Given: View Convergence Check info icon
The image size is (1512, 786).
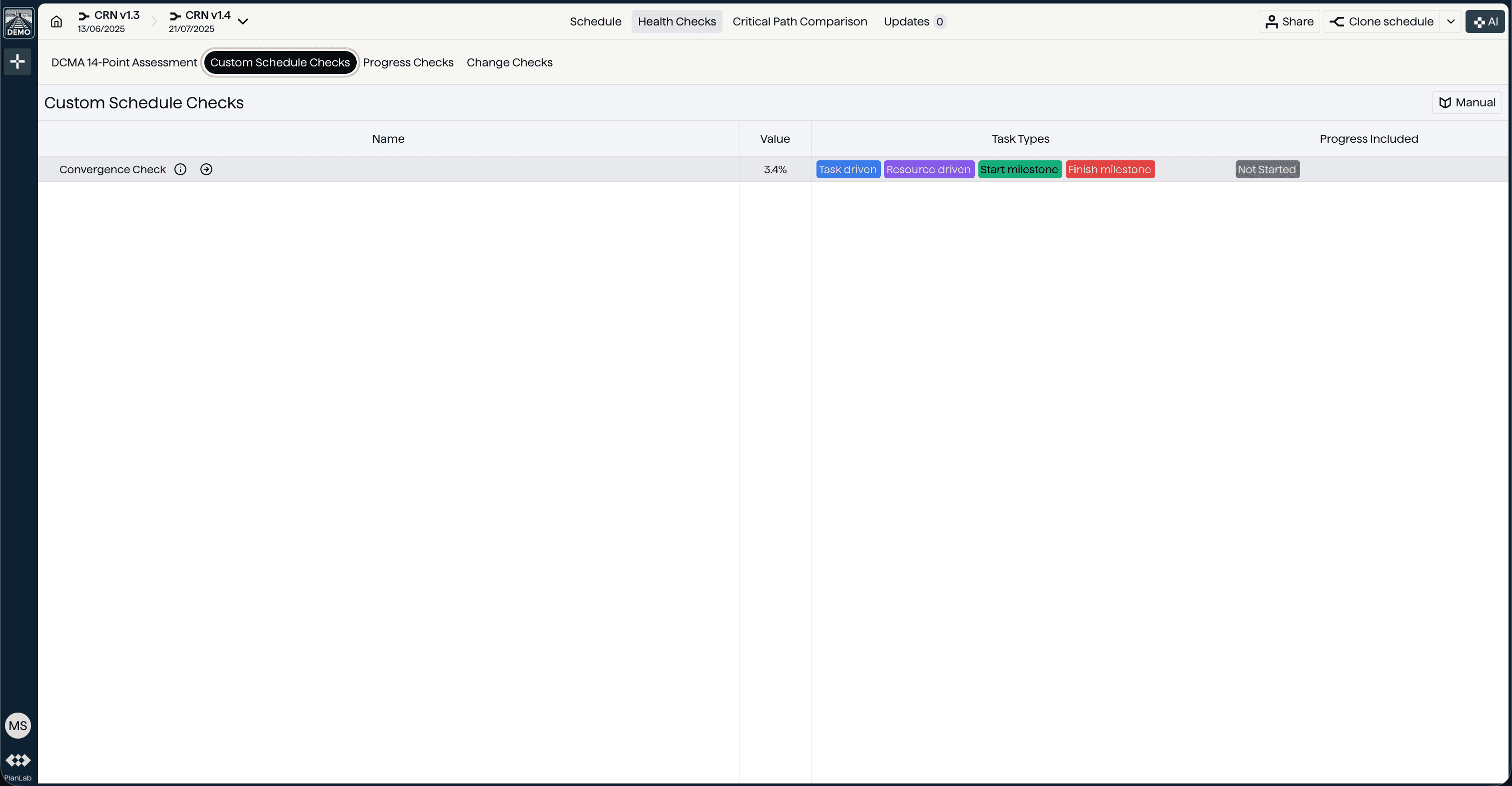Looking at the screenshot, I should [x=180, y=169].
